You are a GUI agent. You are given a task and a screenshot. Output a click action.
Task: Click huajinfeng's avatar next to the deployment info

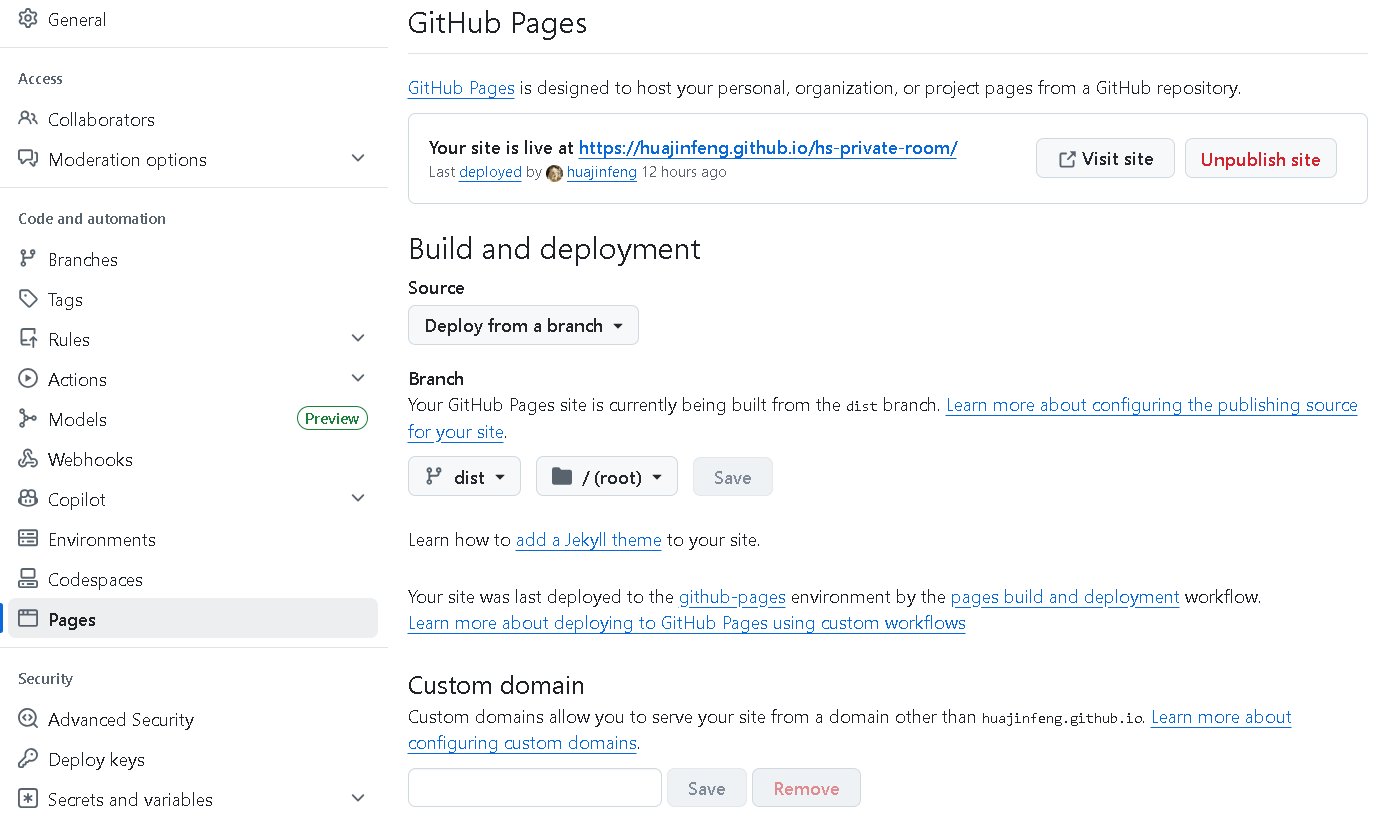click(x=554, y=173)
